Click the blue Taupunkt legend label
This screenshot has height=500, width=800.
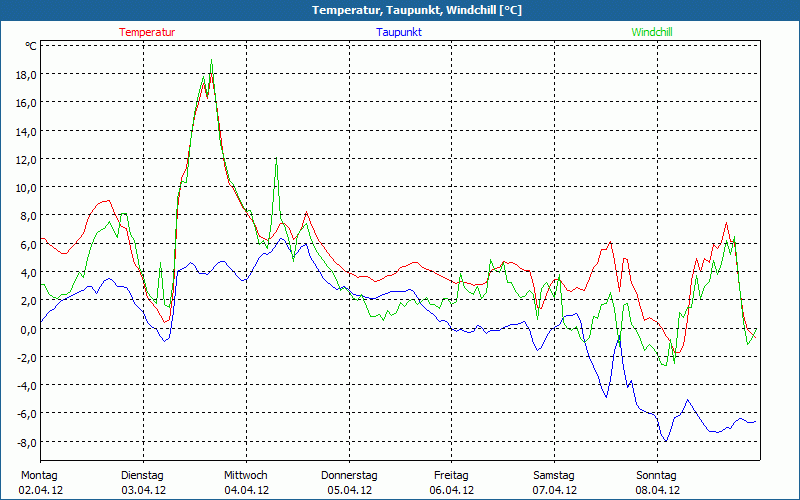pos(399,32)
